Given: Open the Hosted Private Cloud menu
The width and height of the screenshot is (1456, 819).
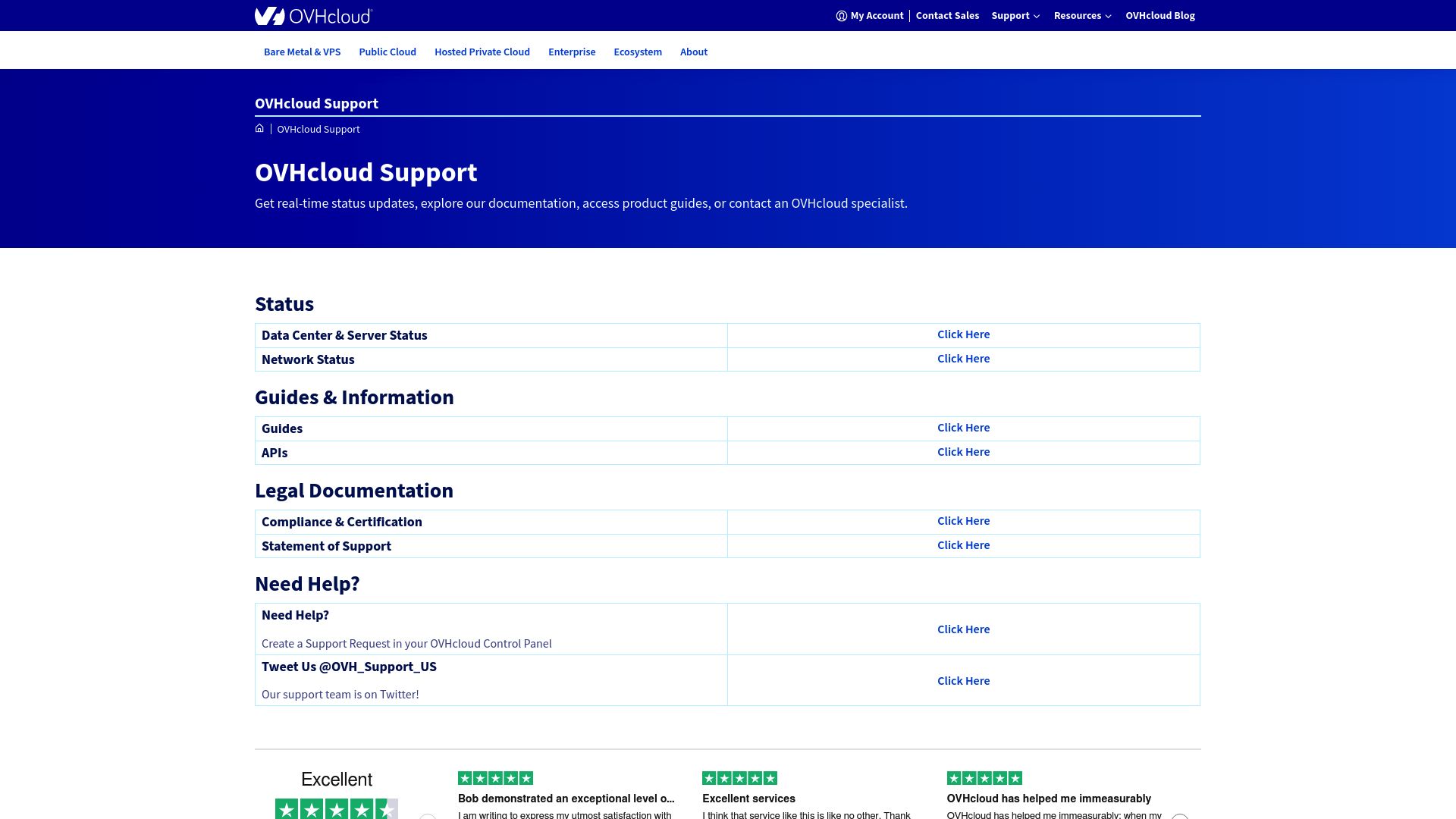Looking at the screenshot, I should (x=482, y=52).
